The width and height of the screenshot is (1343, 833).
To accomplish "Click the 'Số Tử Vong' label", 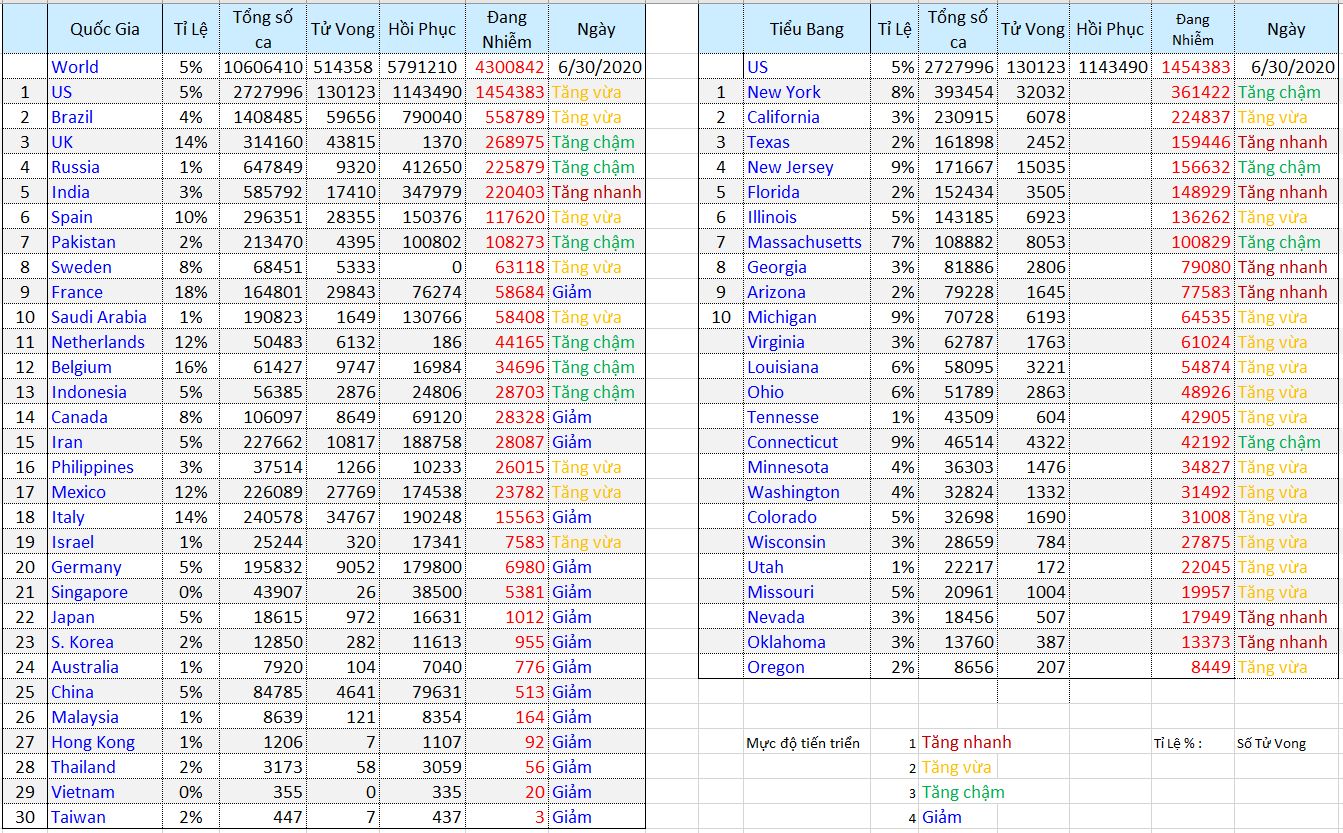I will (1271, 743).
